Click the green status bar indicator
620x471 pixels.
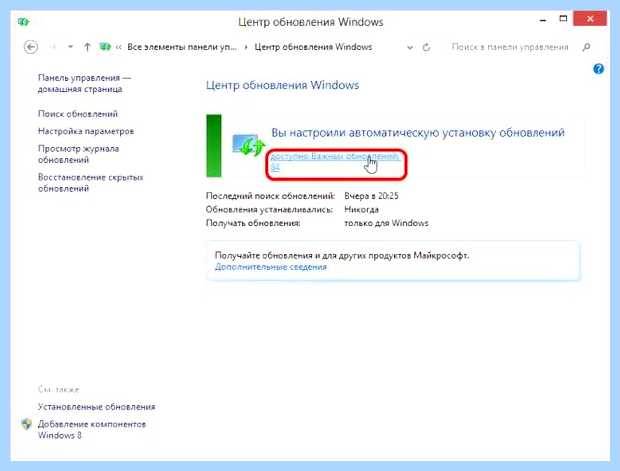(x=214, y=146)
